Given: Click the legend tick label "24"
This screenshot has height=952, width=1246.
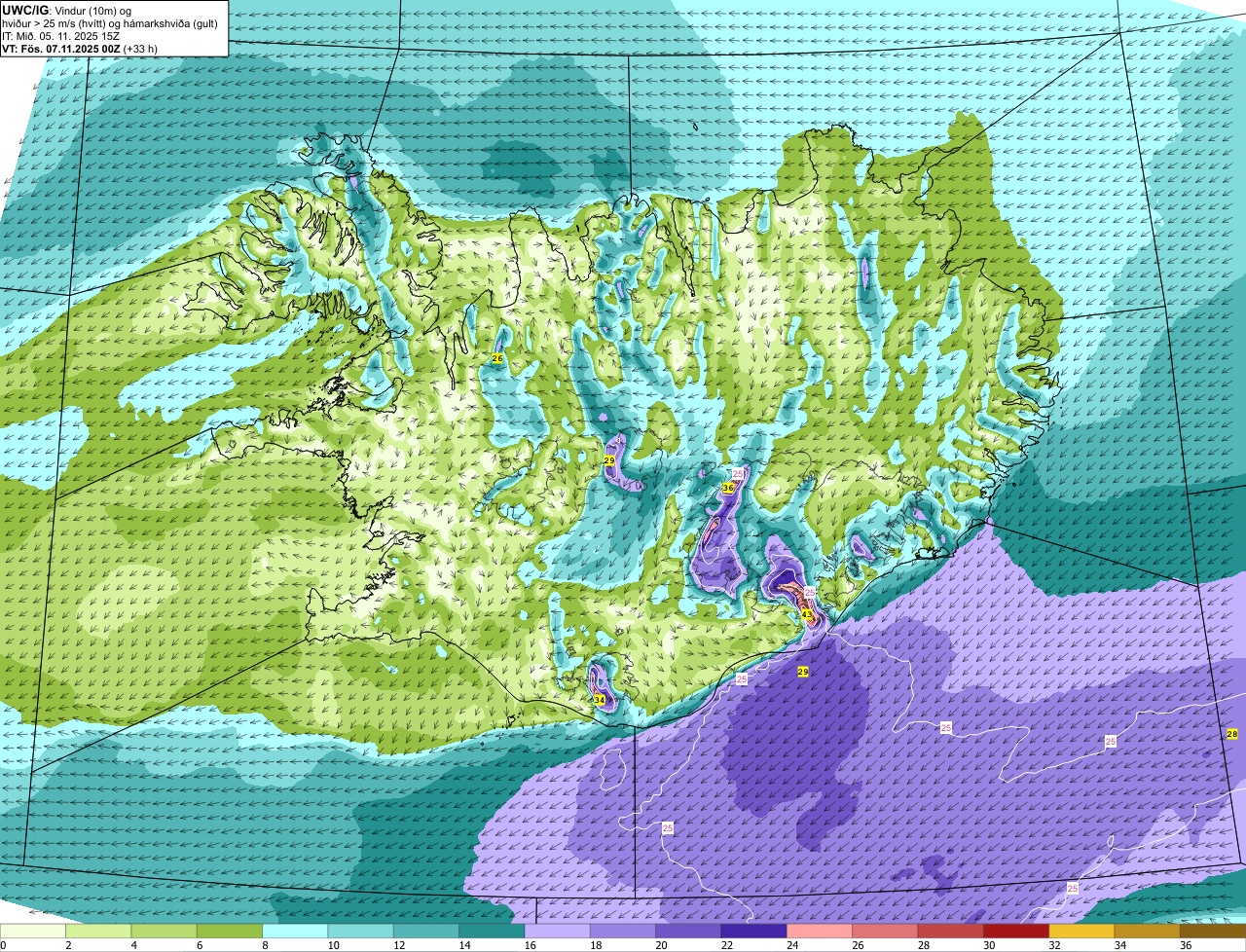Looking at the screenshot, I should (792, 945).
